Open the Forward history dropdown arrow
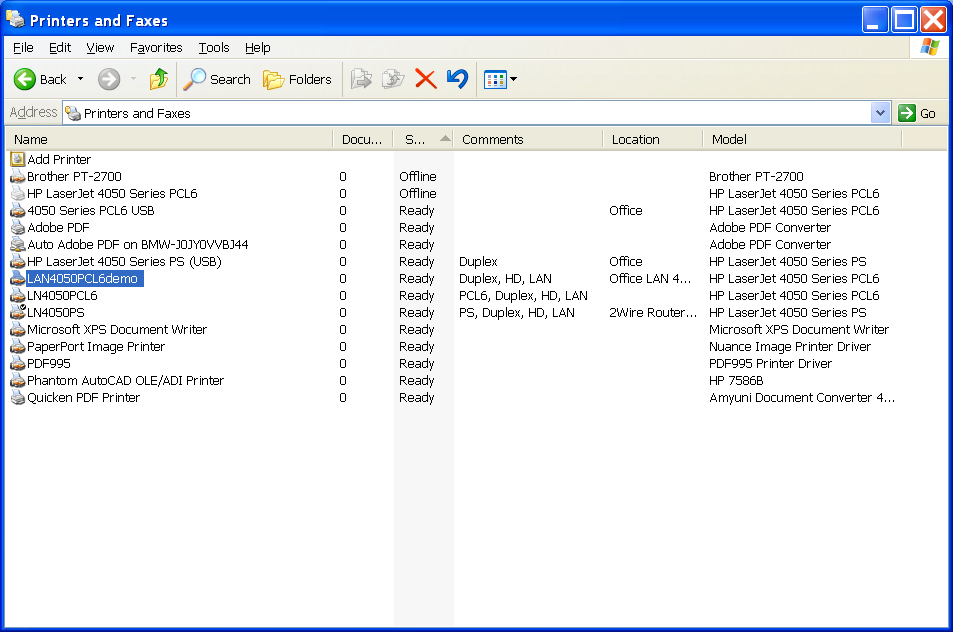Viewport: 953px width, 632px height. 133,79
